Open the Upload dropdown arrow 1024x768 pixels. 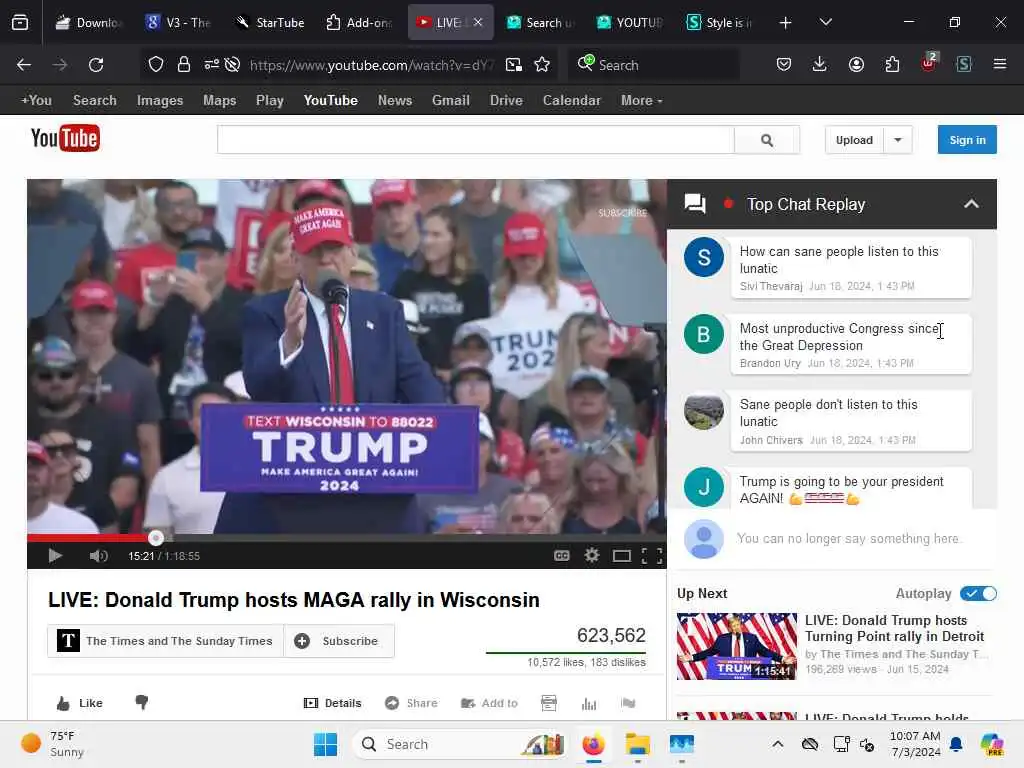[898, 140]
